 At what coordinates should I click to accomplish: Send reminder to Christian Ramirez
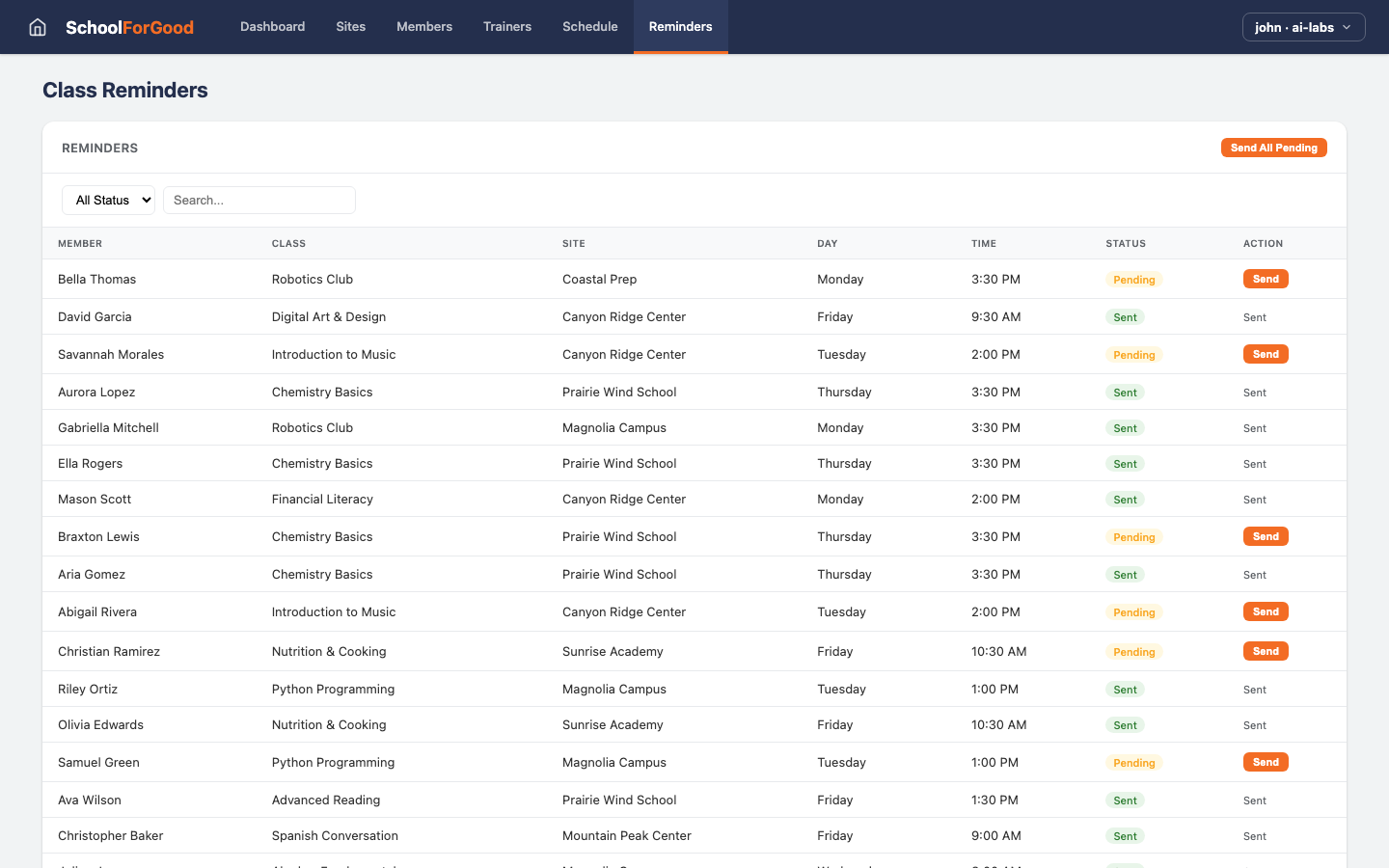coord(1266,650)
